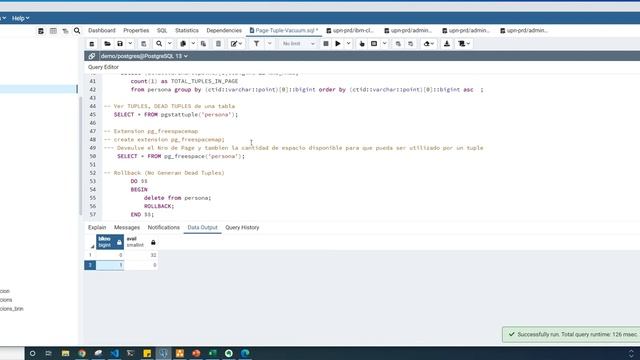Image resolution: width=640 pixels, height=360 pixels.
Task: Open the Notifications results tab
Action: (163, 228)
